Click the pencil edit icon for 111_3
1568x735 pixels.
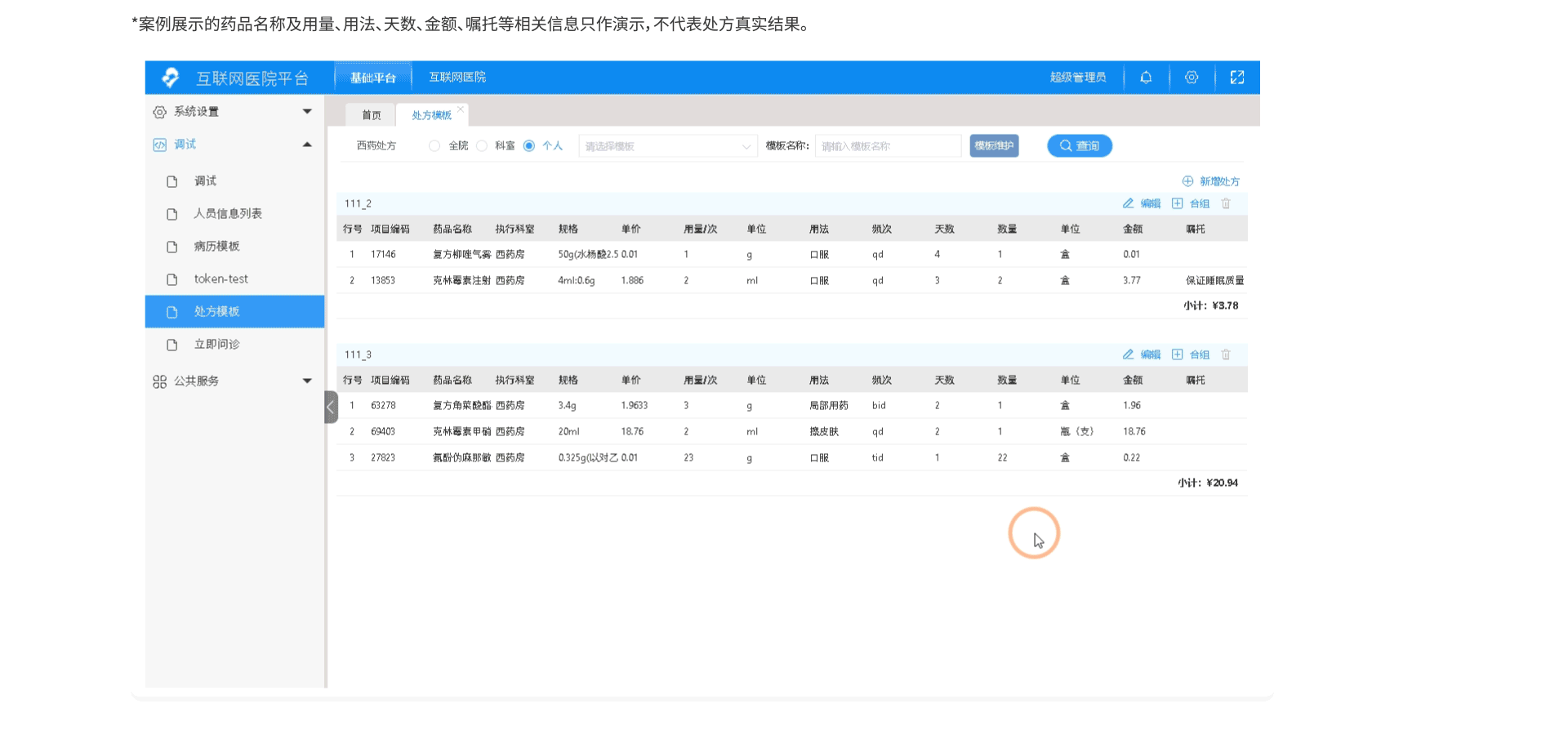[1128, 354]
